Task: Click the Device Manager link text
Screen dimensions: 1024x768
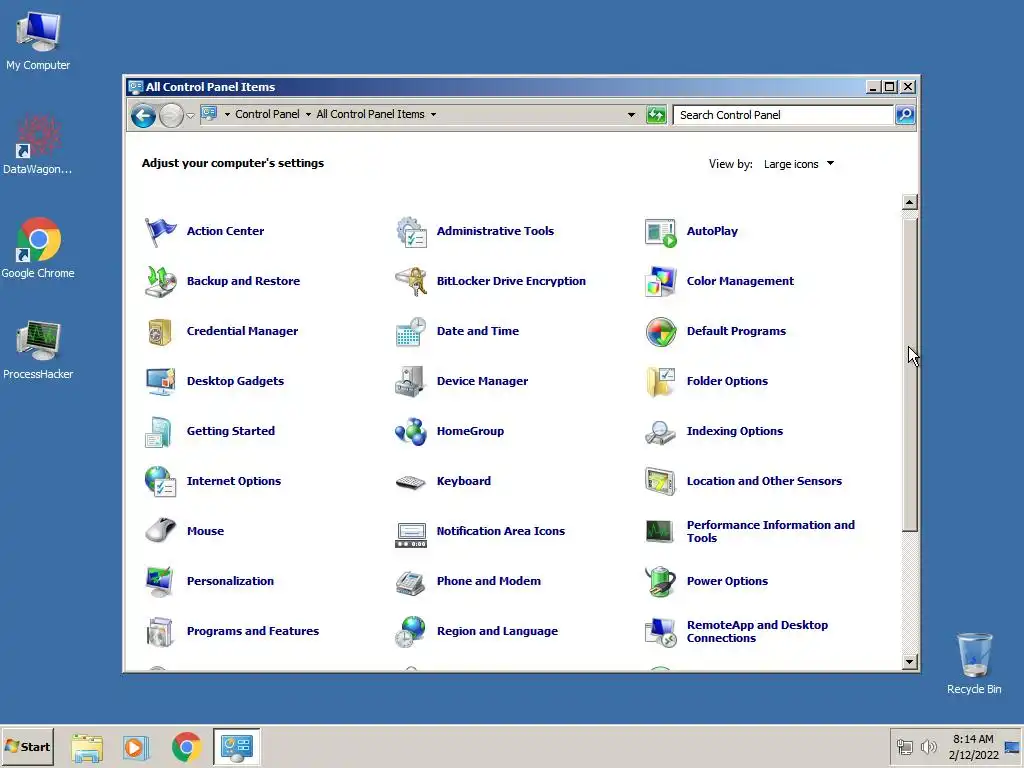Action: [x=482, y=381]
